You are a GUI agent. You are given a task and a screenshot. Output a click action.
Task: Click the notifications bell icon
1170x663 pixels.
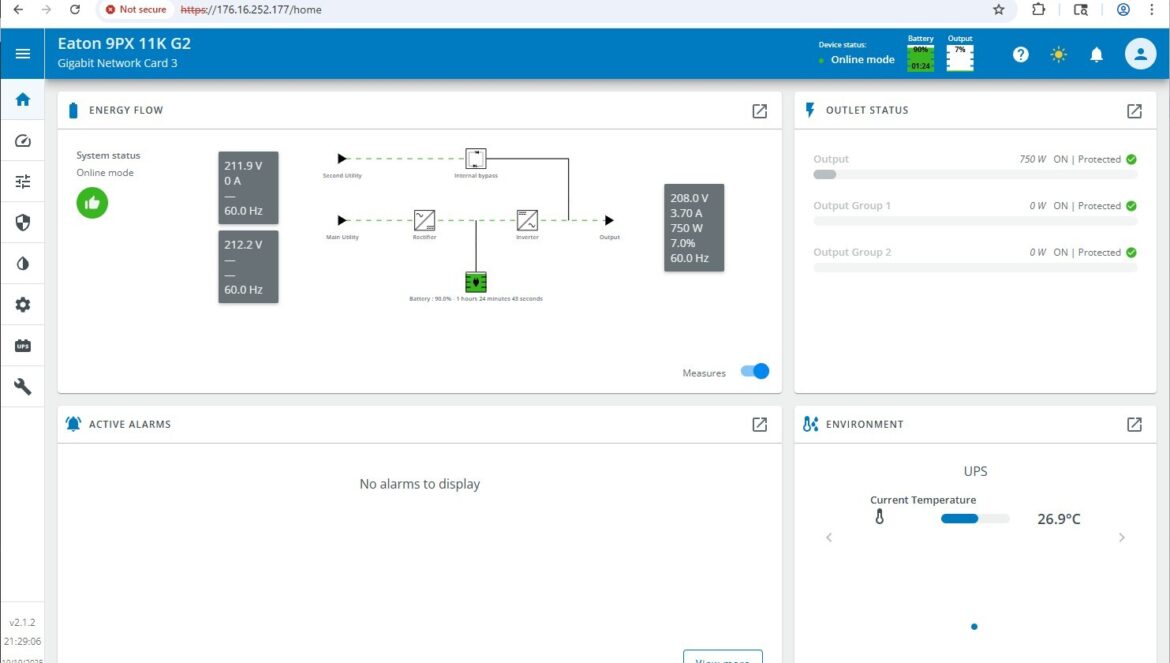(1096, 55)
